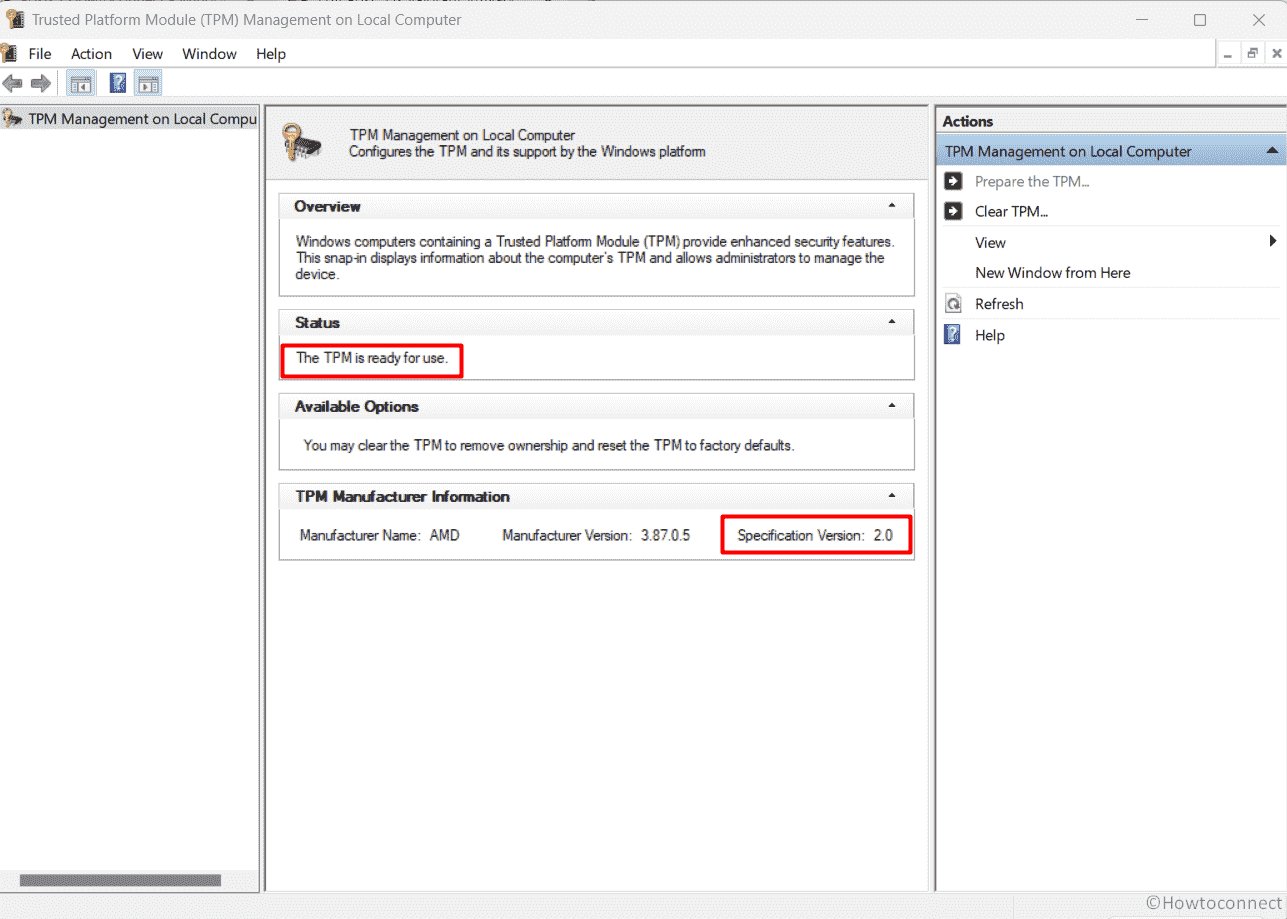Open the Action menu

91,54
